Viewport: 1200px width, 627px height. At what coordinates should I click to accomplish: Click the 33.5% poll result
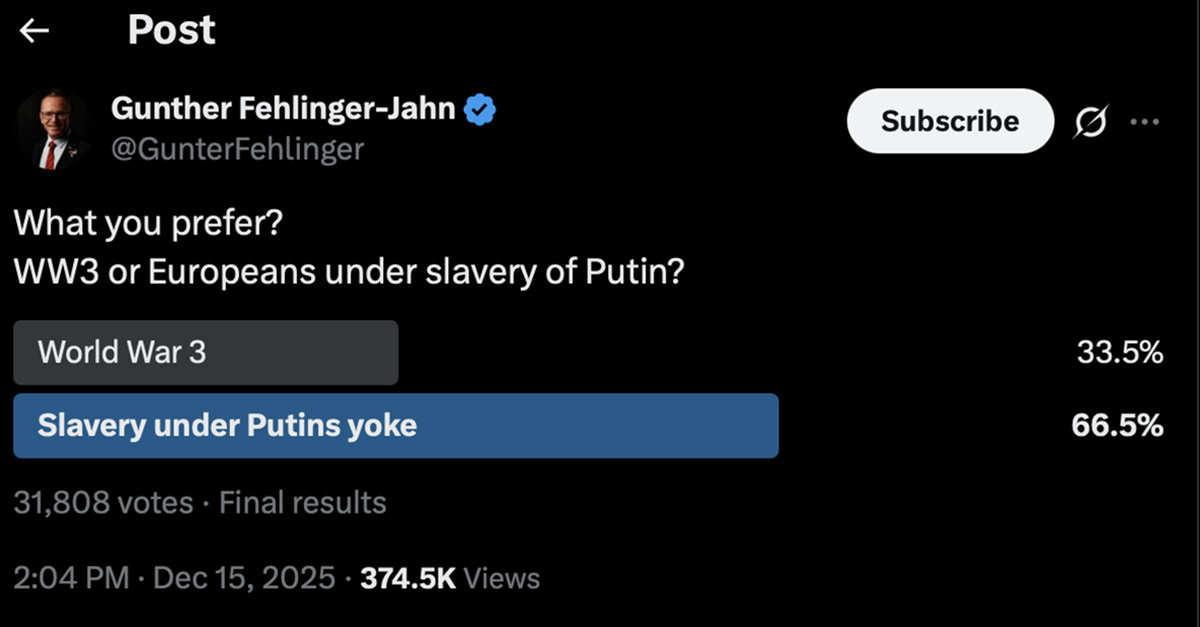(1119, 352)
